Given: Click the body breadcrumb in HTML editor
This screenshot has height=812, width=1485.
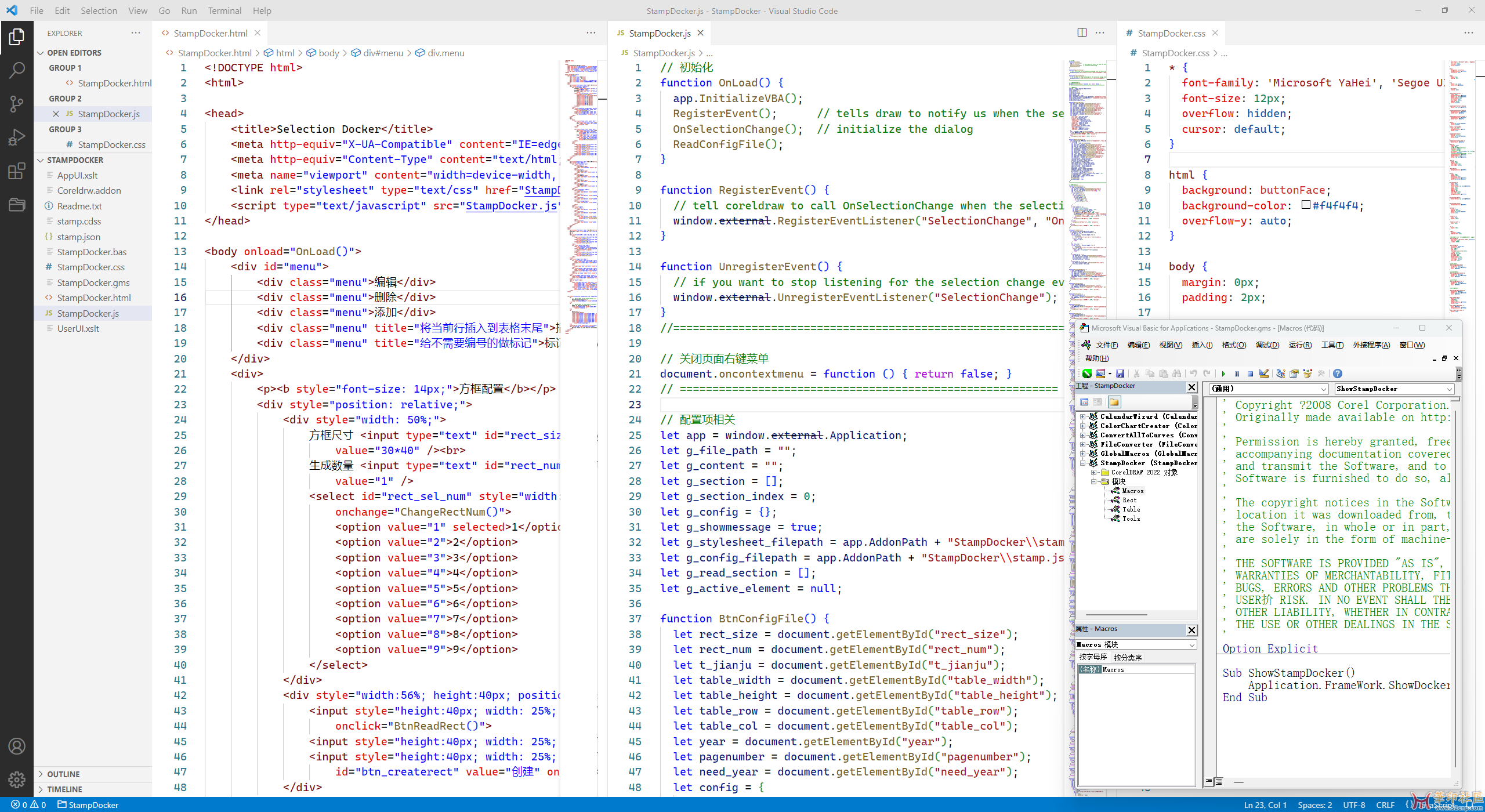Looking at the screenshot, I should [328, 53].
